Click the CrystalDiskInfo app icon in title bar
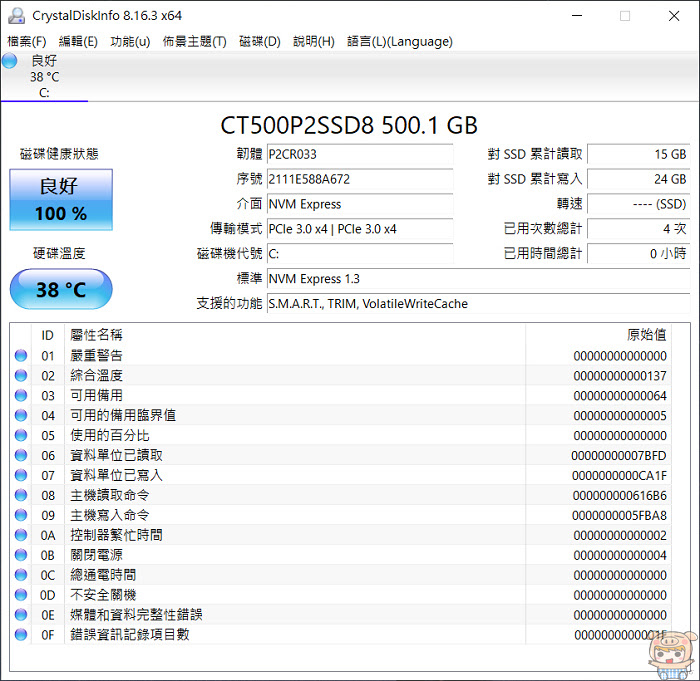The image size is (700, 681). [17, 16]
